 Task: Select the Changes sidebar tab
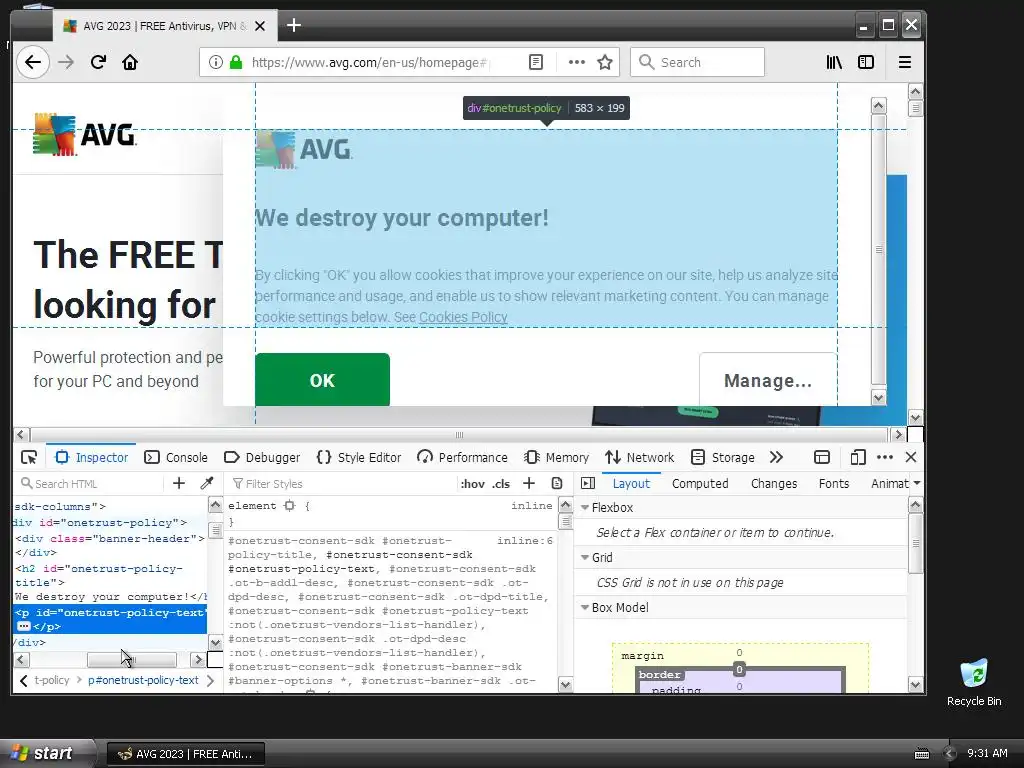click(774, 483)
